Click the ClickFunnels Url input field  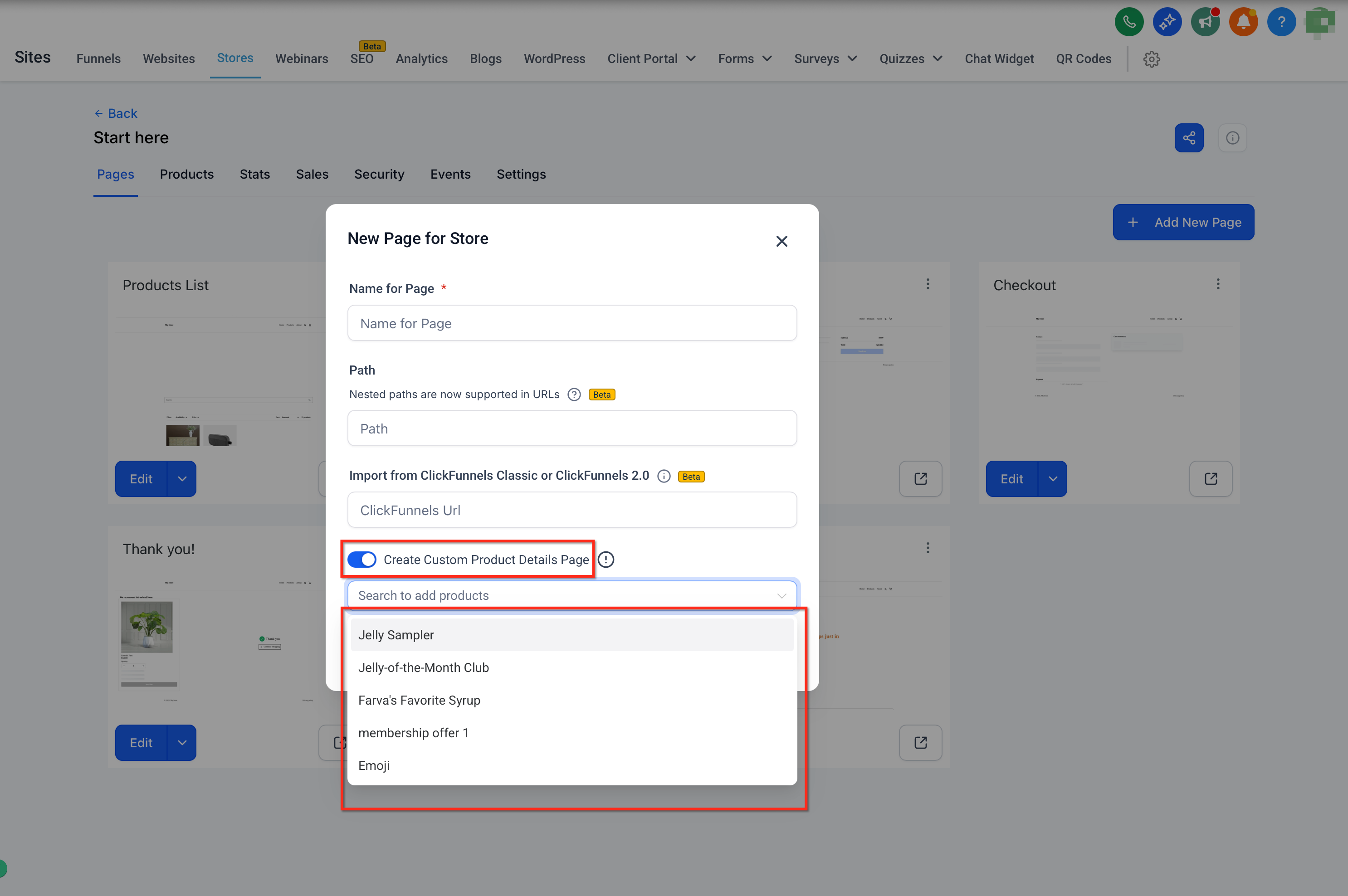pos(572,510)
